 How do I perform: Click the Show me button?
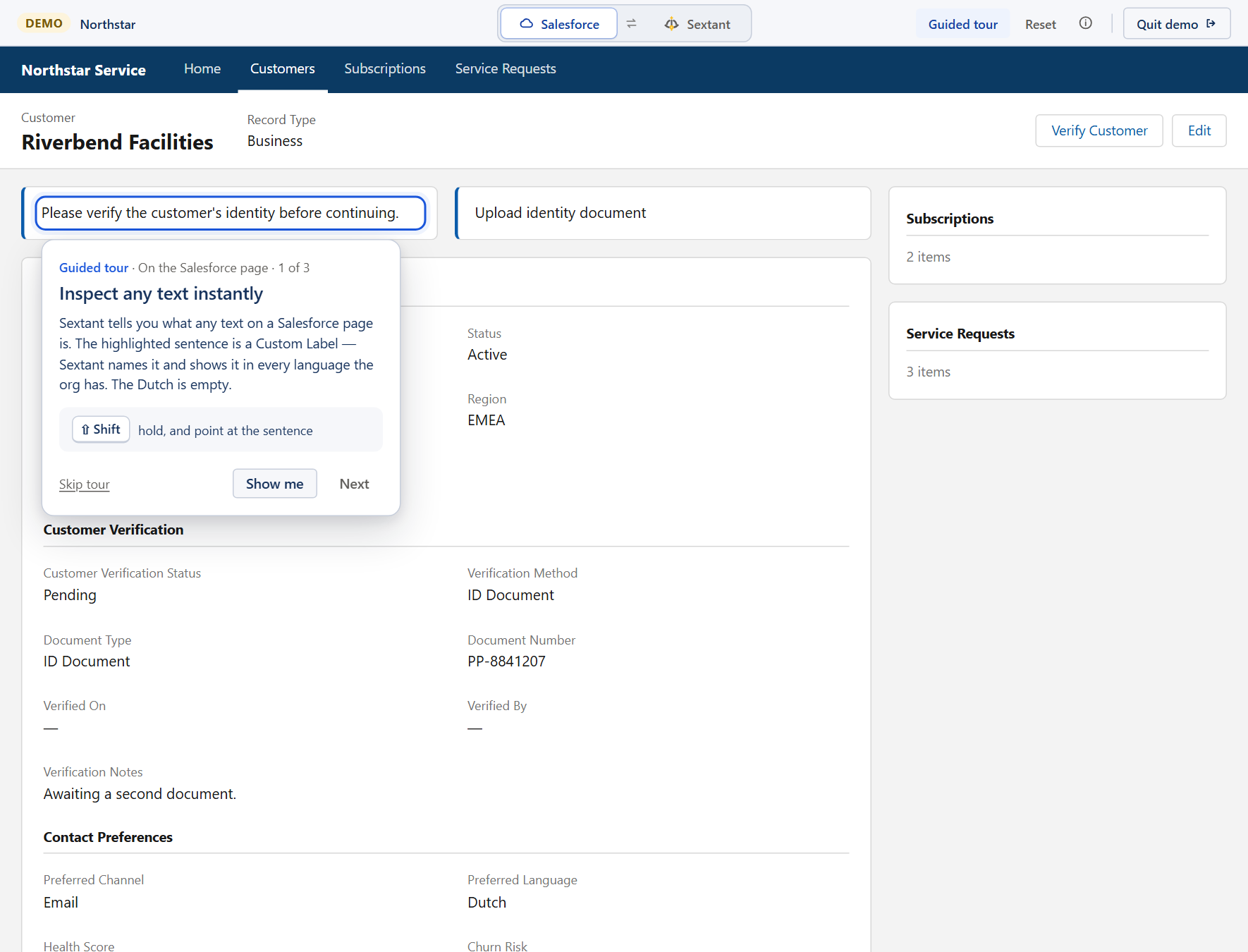[x=274, y=484]
